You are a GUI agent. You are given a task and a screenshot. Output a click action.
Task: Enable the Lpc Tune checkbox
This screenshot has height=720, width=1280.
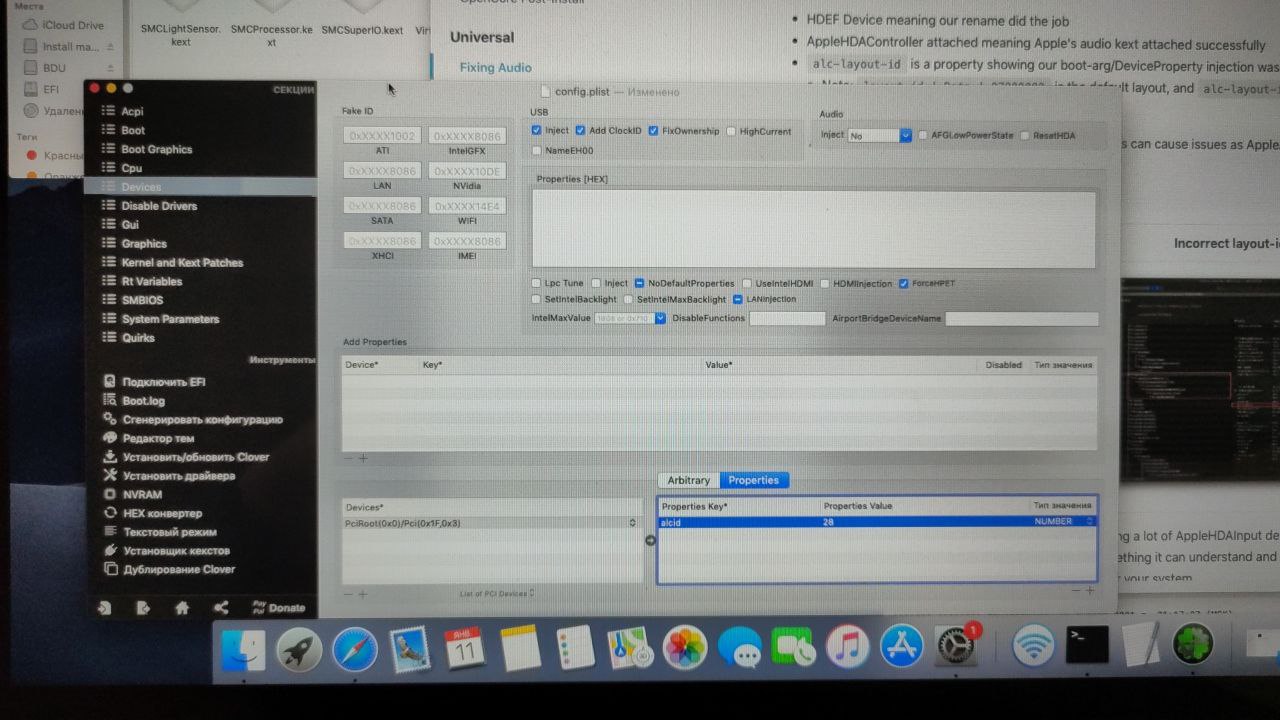[537, 284]
